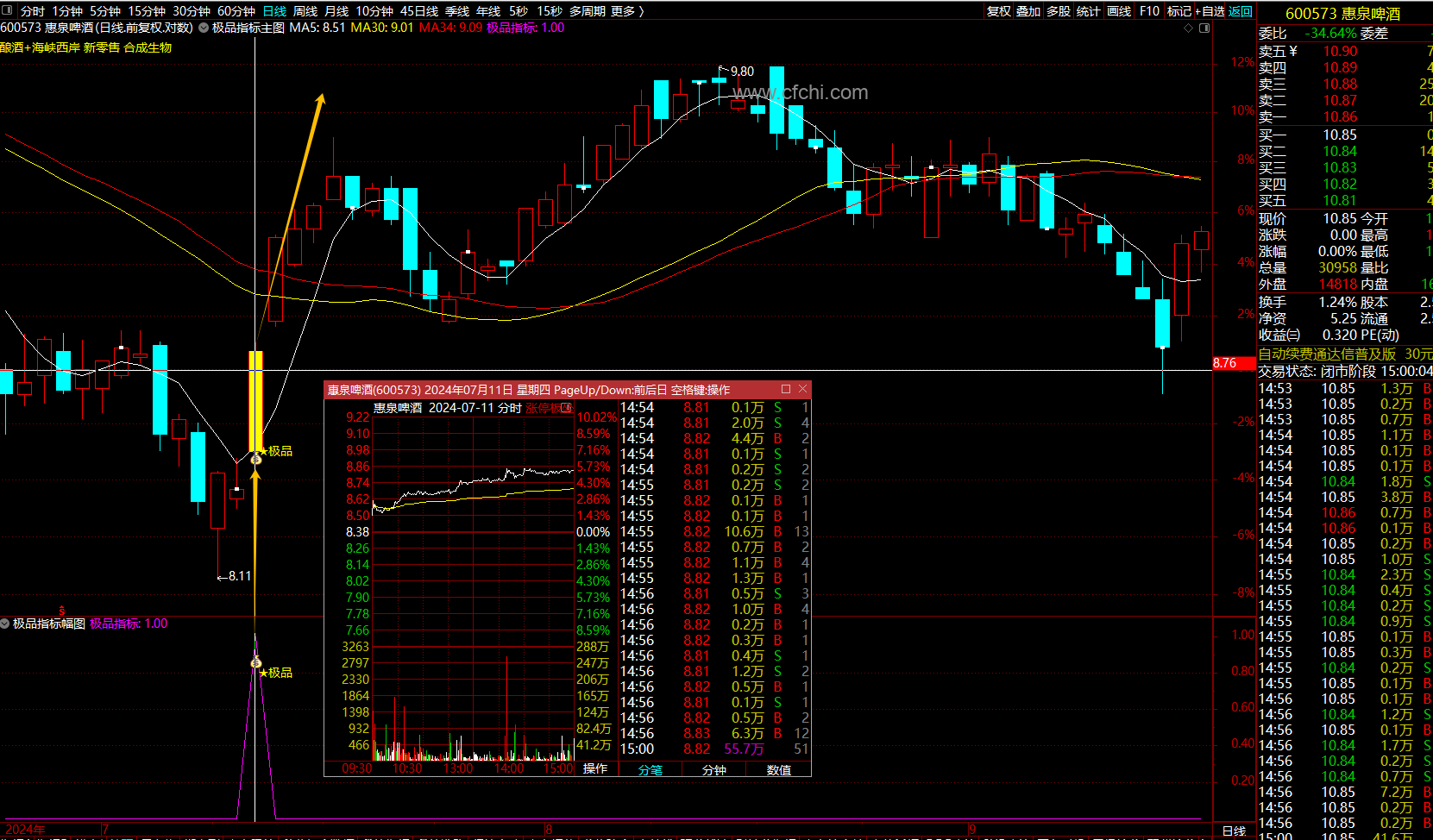This screenshot has width=1433, height=840.
Task: Choose the 45日线 timeframe
Action: (x=419, y=11)
